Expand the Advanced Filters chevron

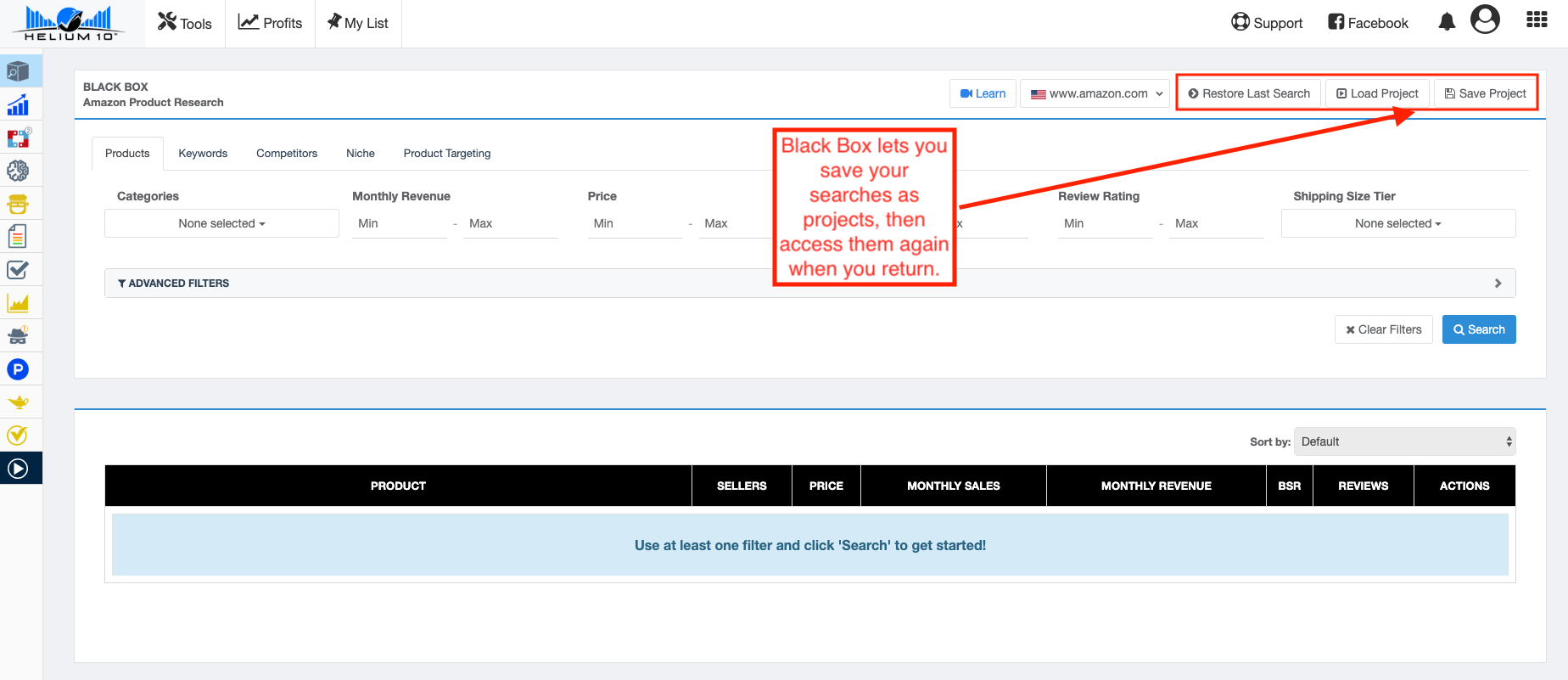coord(1498,284)
